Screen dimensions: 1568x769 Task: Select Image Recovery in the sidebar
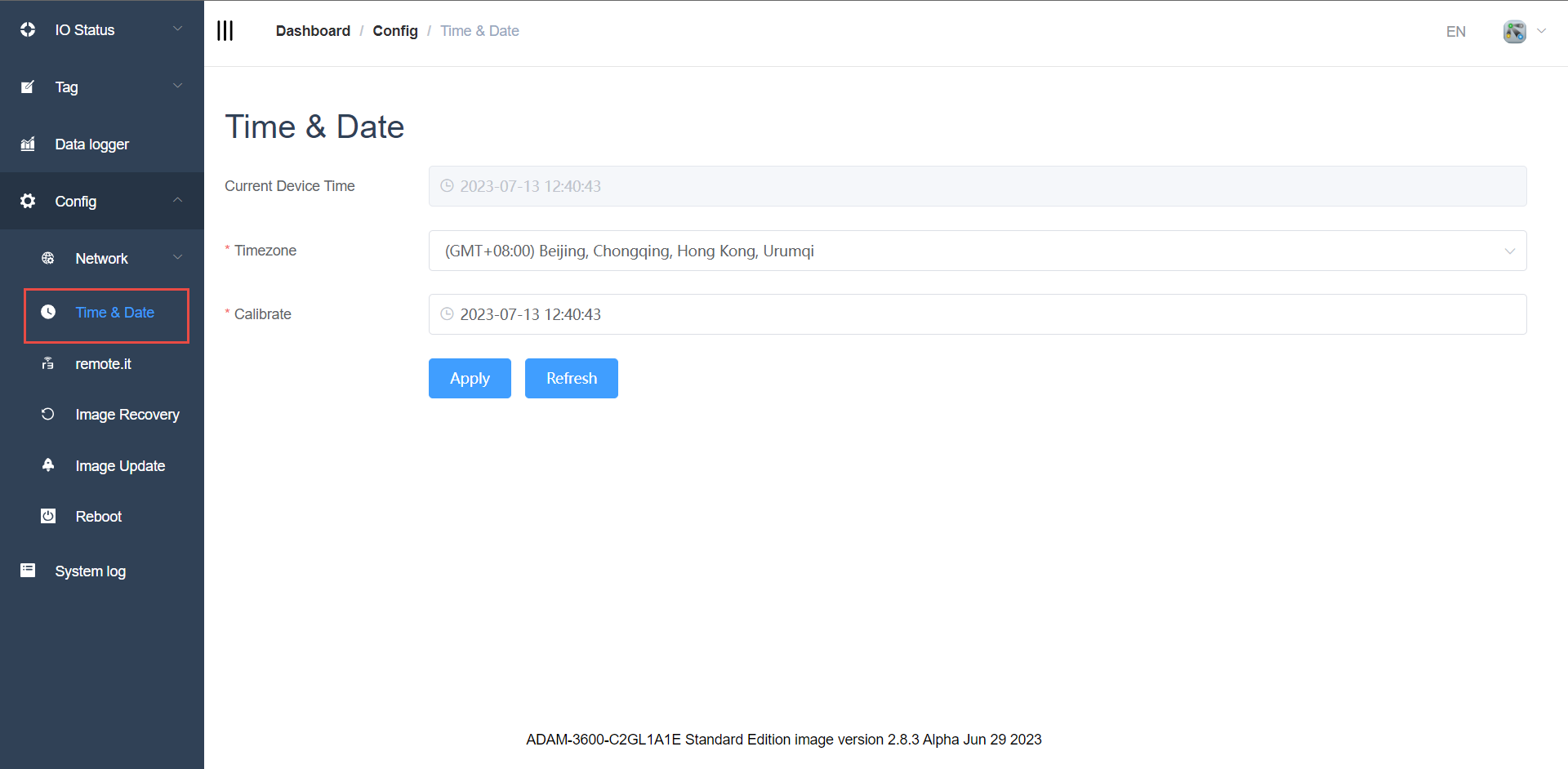pos(127,415)
